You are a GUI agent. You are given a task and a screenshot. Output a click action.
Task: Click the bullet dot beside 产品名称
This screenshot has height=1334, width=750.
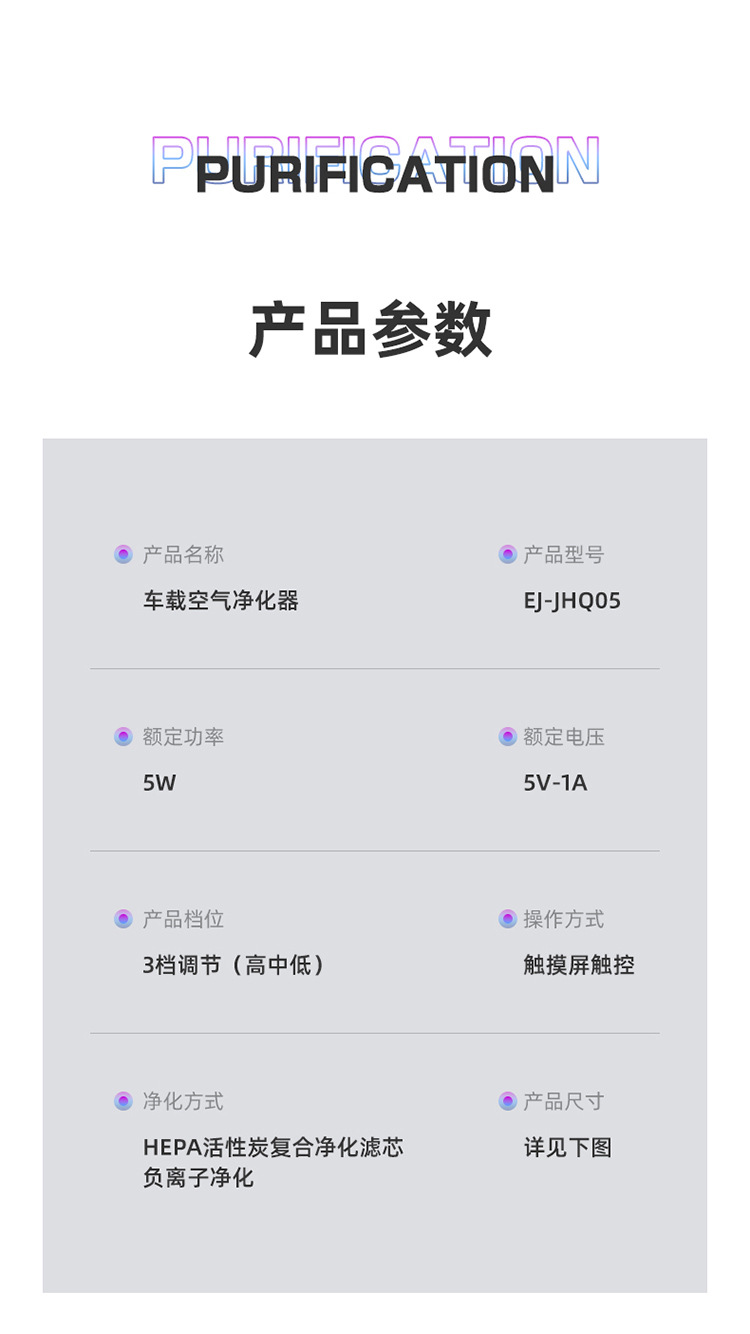coord(123,554)
